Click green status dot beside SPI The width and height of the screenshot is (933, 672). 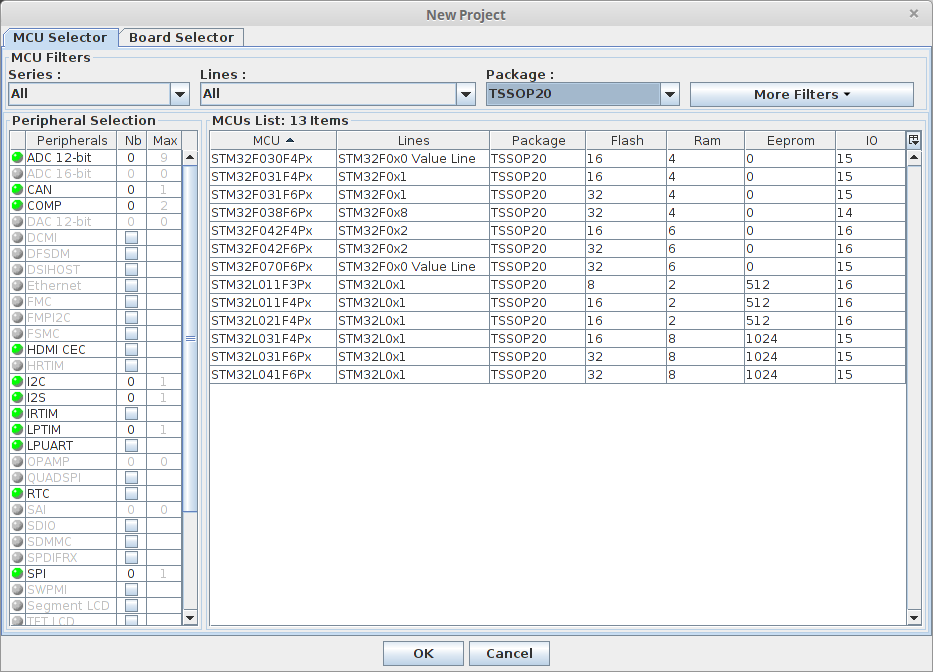17,574
